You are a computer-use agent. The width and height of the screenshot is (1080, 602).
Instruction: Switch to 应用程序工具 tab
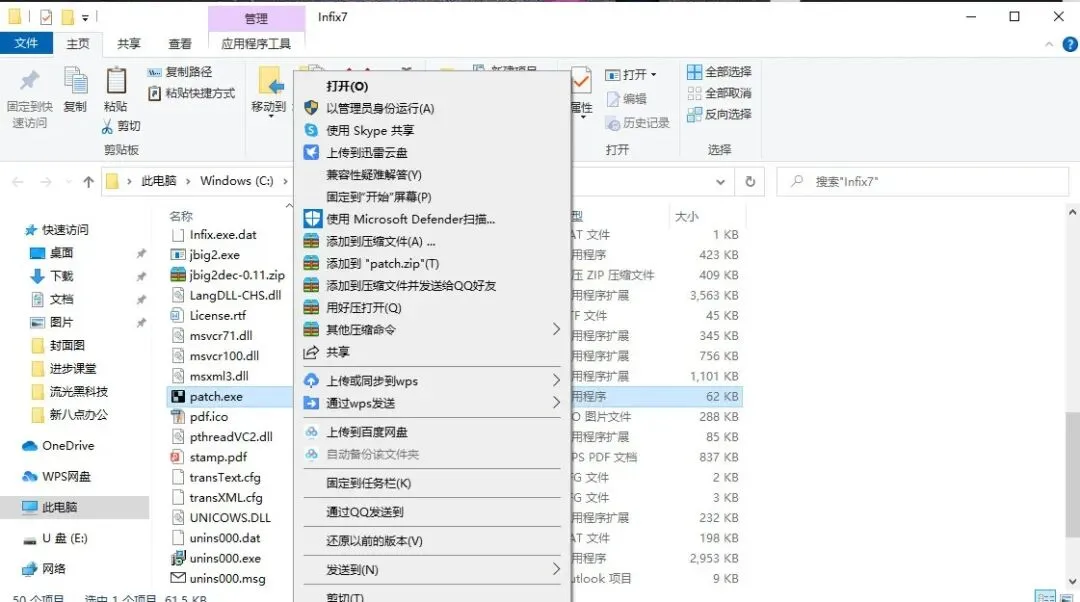(x=256, y=43)
